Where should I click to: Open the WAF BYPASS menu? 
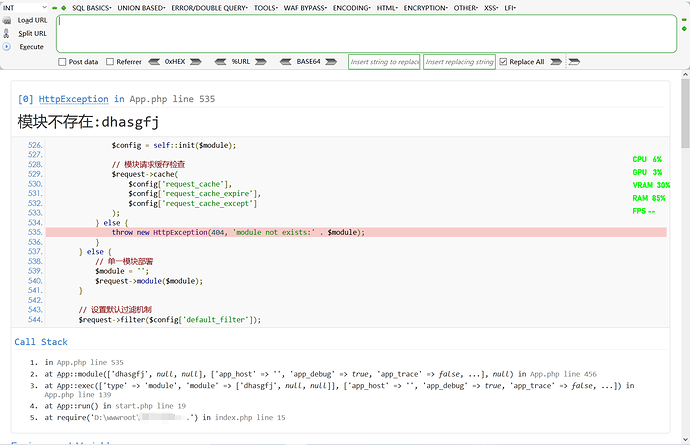305,8
